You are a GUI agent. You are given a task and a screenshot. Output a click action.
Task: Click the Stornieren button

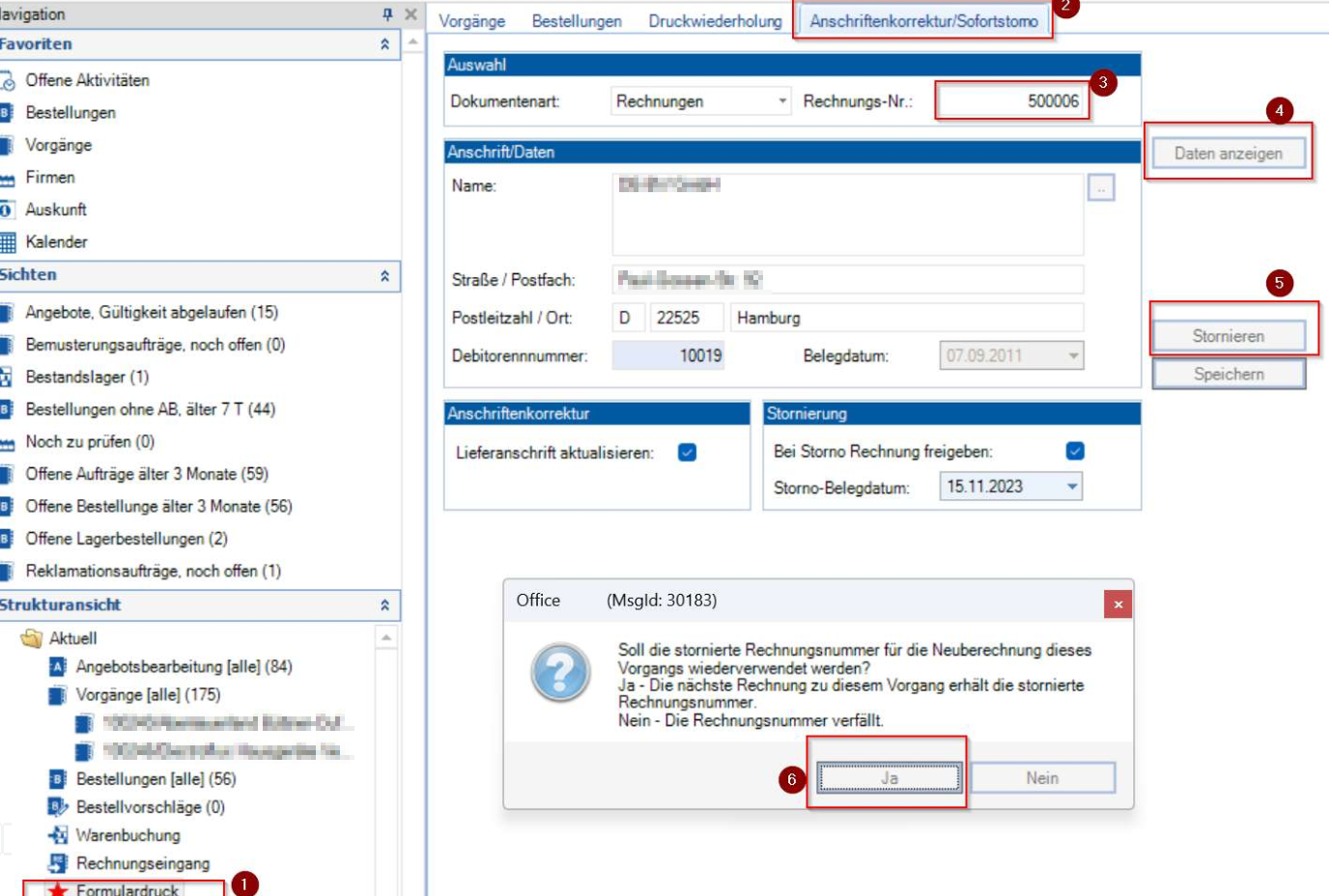(1228, 336)
